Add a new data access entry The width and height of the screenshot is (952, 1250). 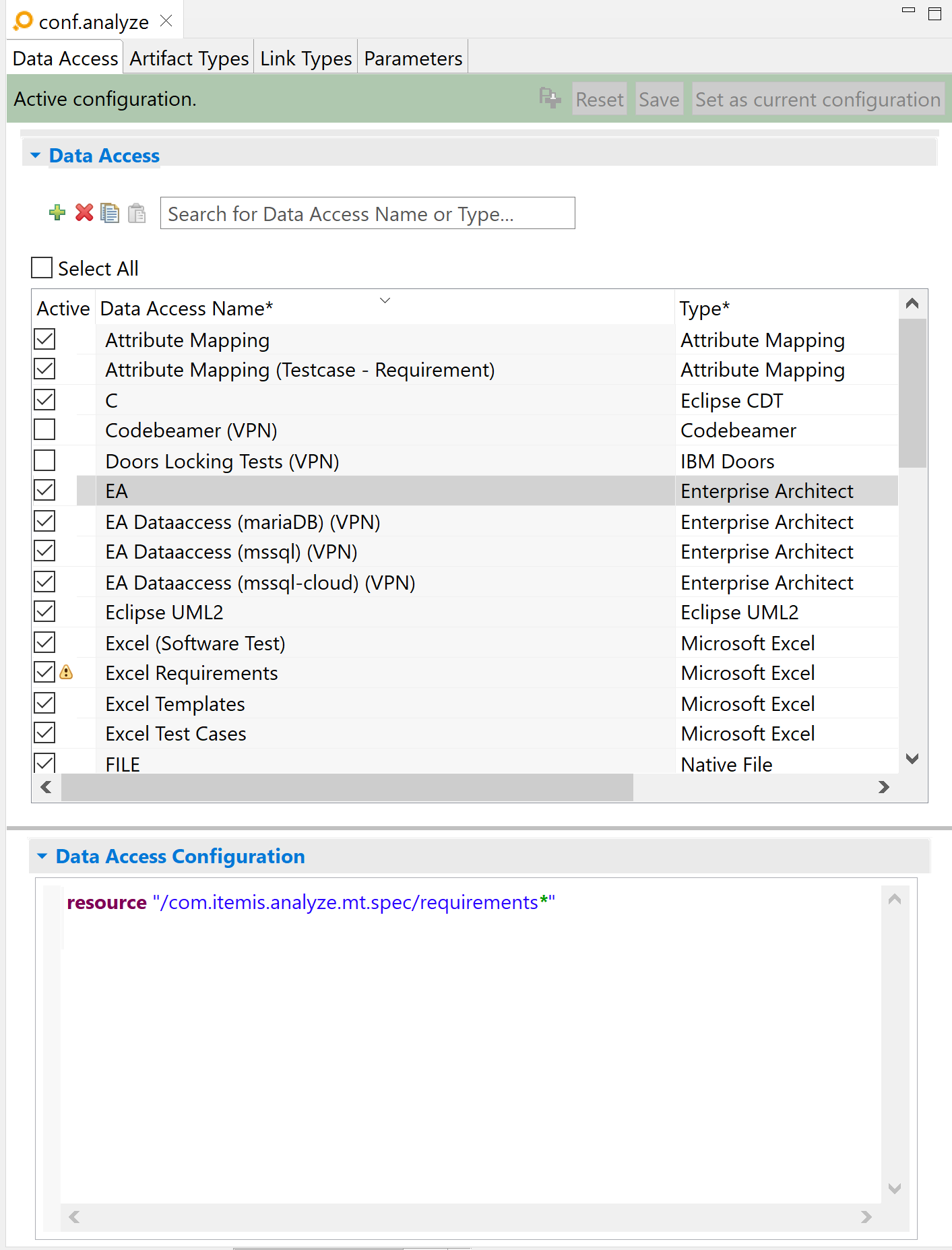point(57,213)
